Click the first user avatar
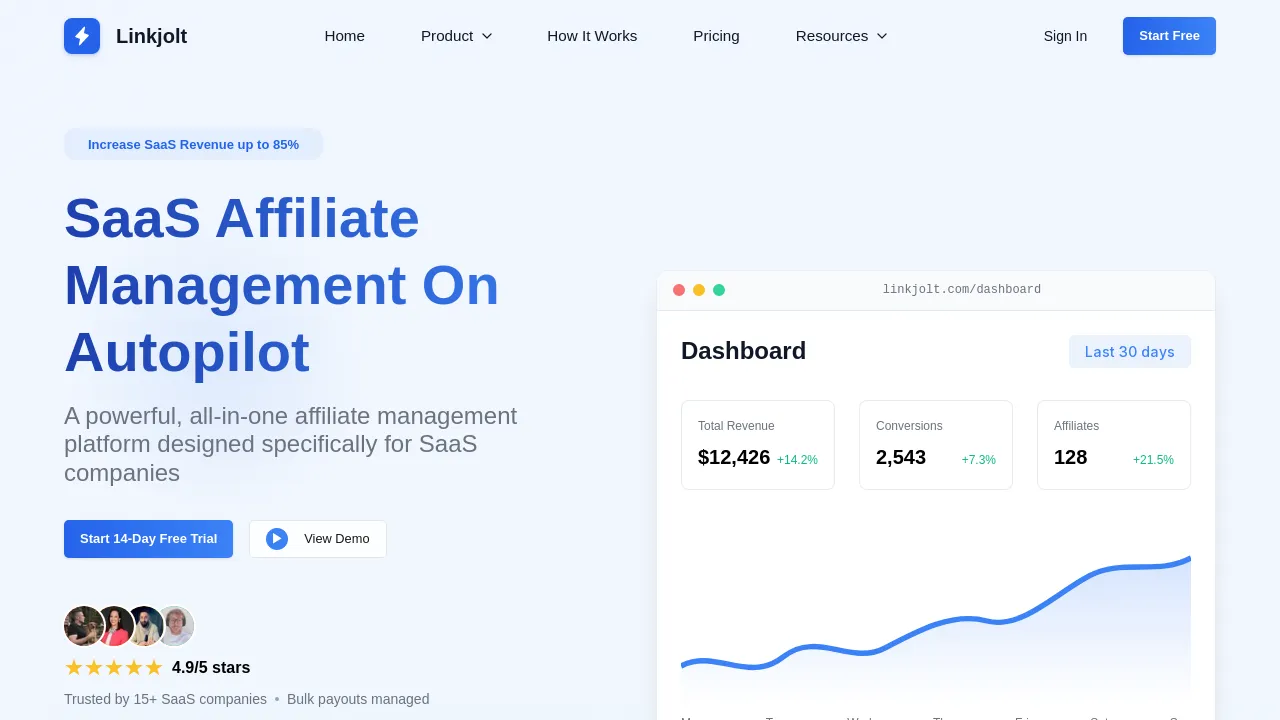1280x720 pixels. [x=82, y=626]
